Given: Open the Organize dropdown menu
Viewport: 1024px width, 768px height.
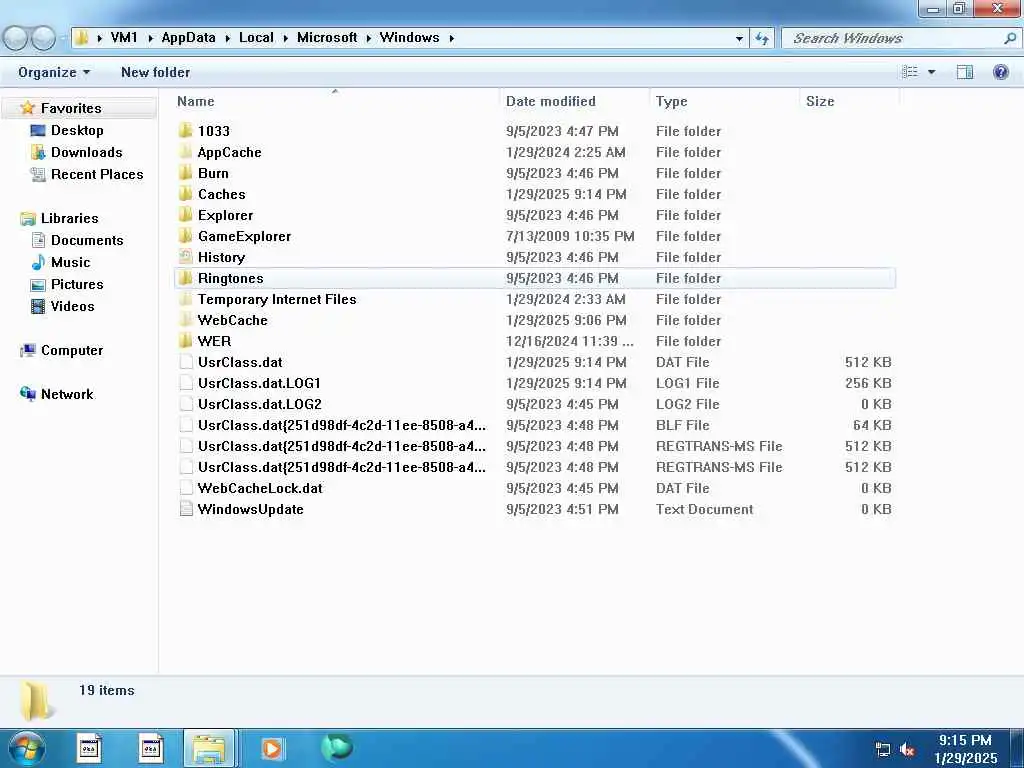Looking at the screenshot, I should 54,72.
